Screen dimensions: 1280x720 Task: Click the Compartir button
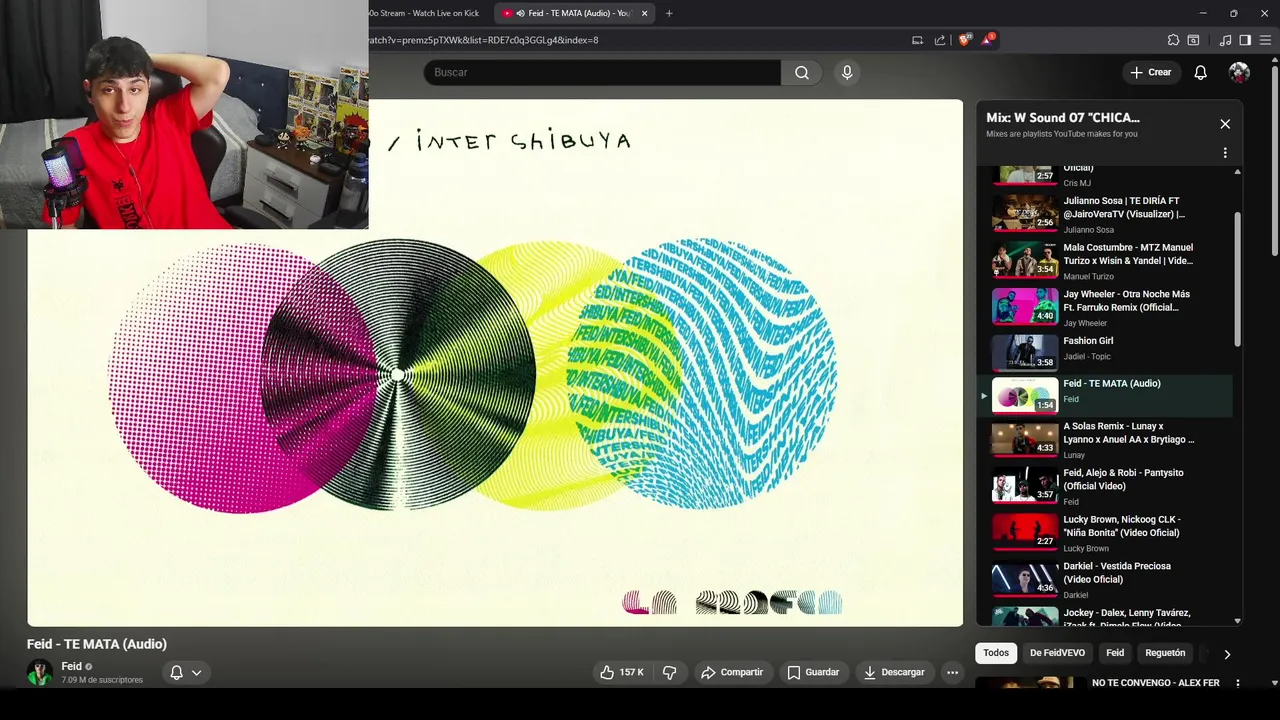tap(732, 672)
